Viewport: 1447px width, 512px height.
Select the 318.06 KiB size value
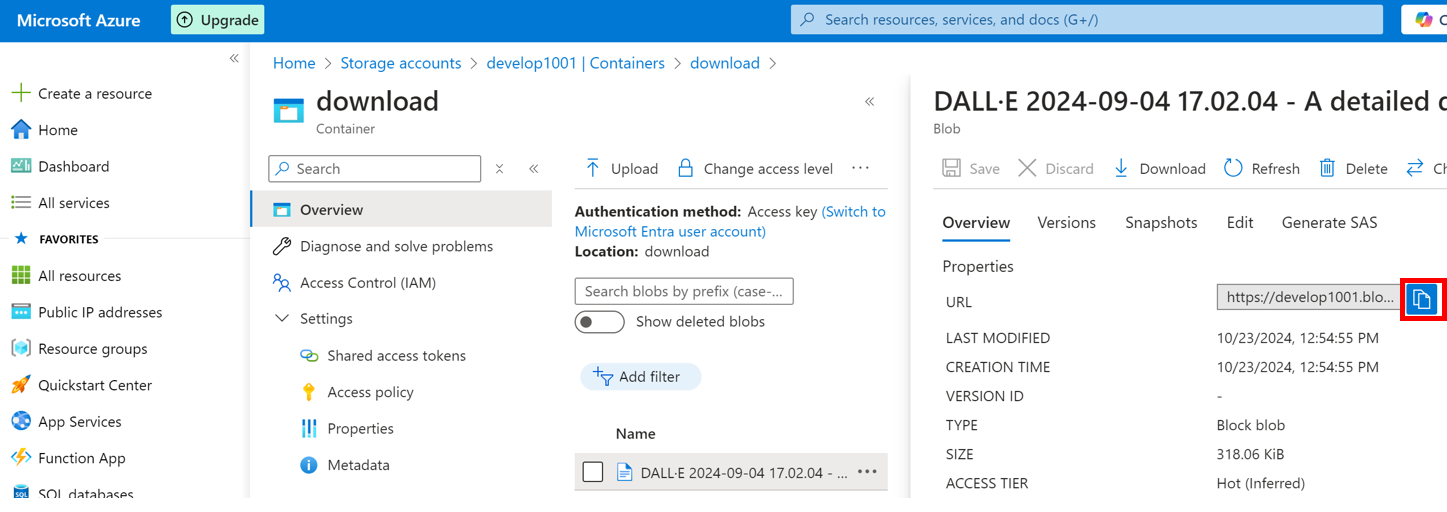pos(1250,454)
